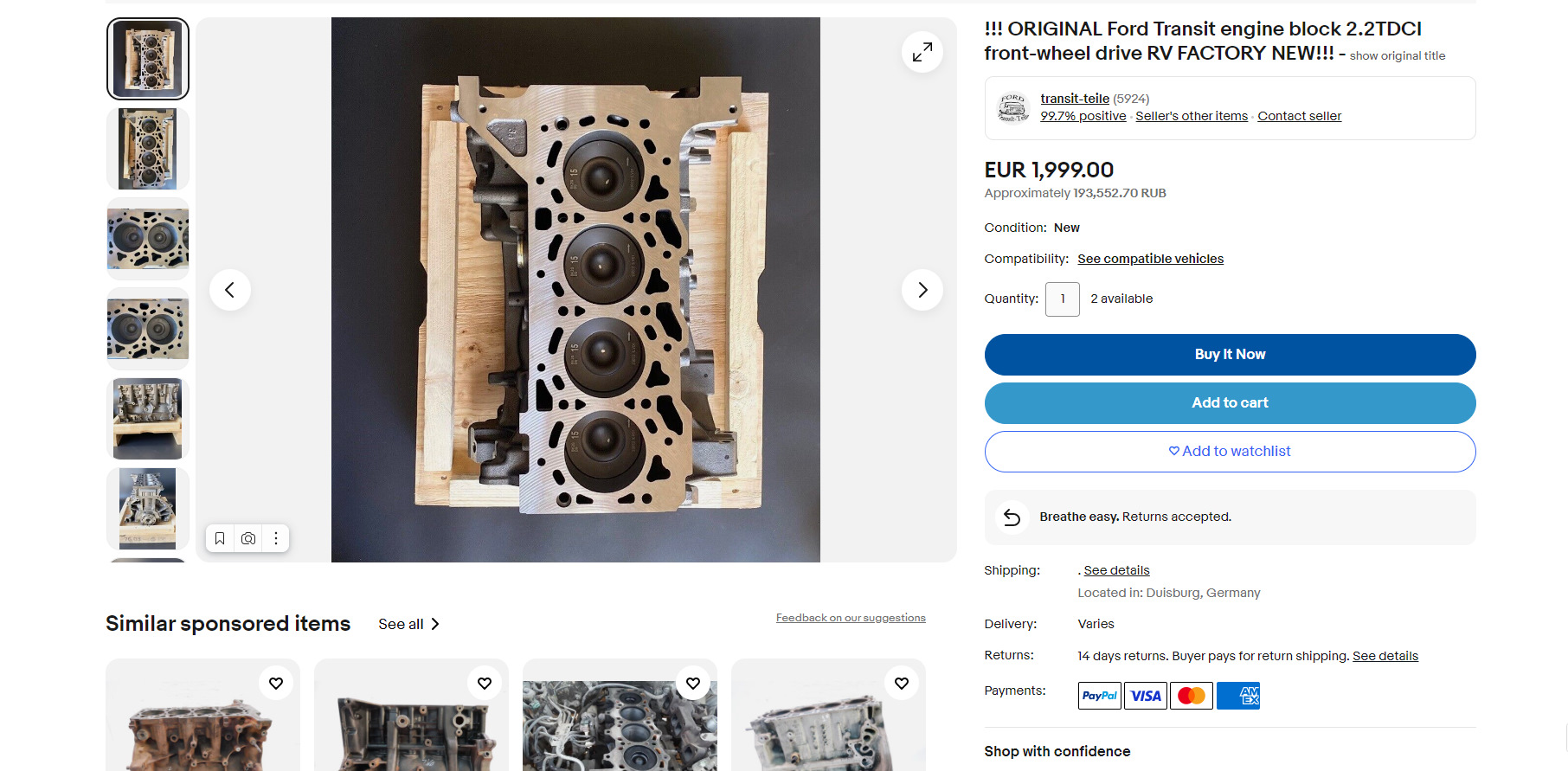Click the product title heading
The width and height of the screenshot is (1568, 771).
(1203, 41)
